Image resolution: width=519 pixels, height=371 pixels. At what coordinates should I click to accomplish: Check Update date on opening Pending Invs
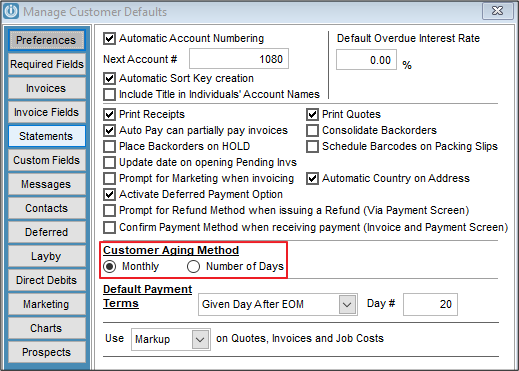coord(109,162)
